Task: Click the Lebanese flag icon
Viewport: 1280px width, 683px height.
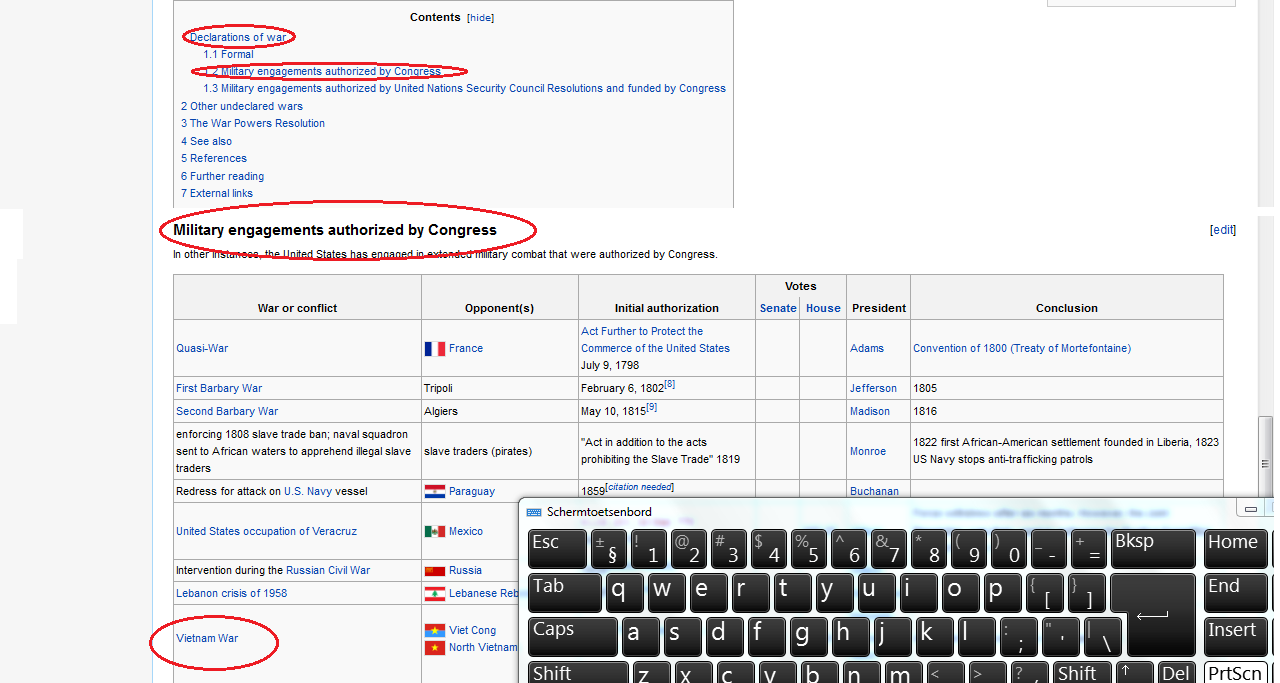Action: 434,594
